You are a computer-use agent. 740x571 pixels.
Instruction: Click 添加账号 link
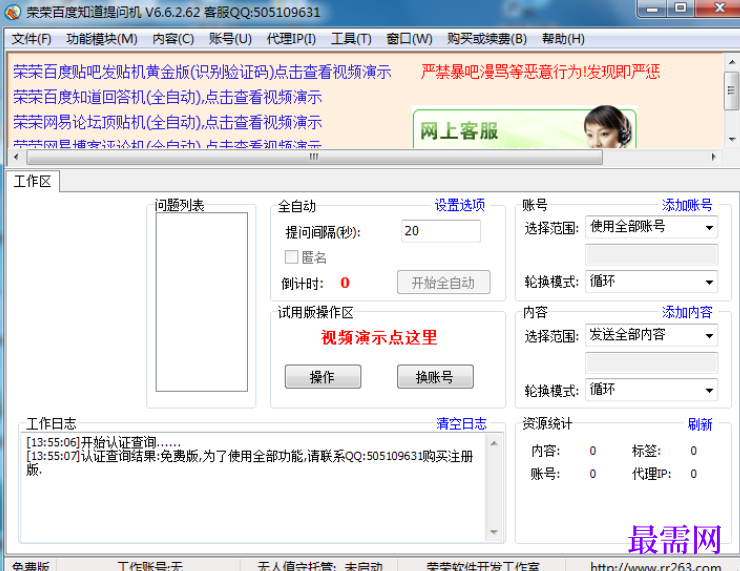pos(687,205)
